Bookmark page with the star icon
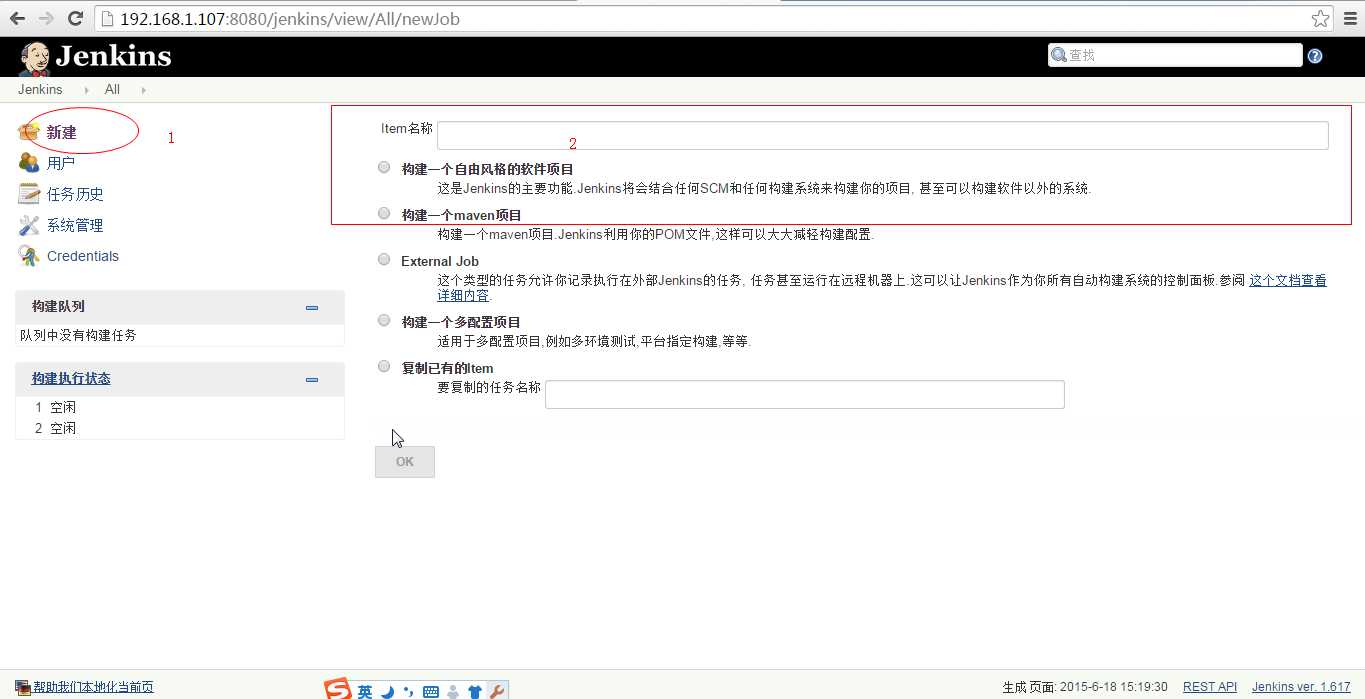Viewport: 1365px width, 699px height. coord(1320,18)
